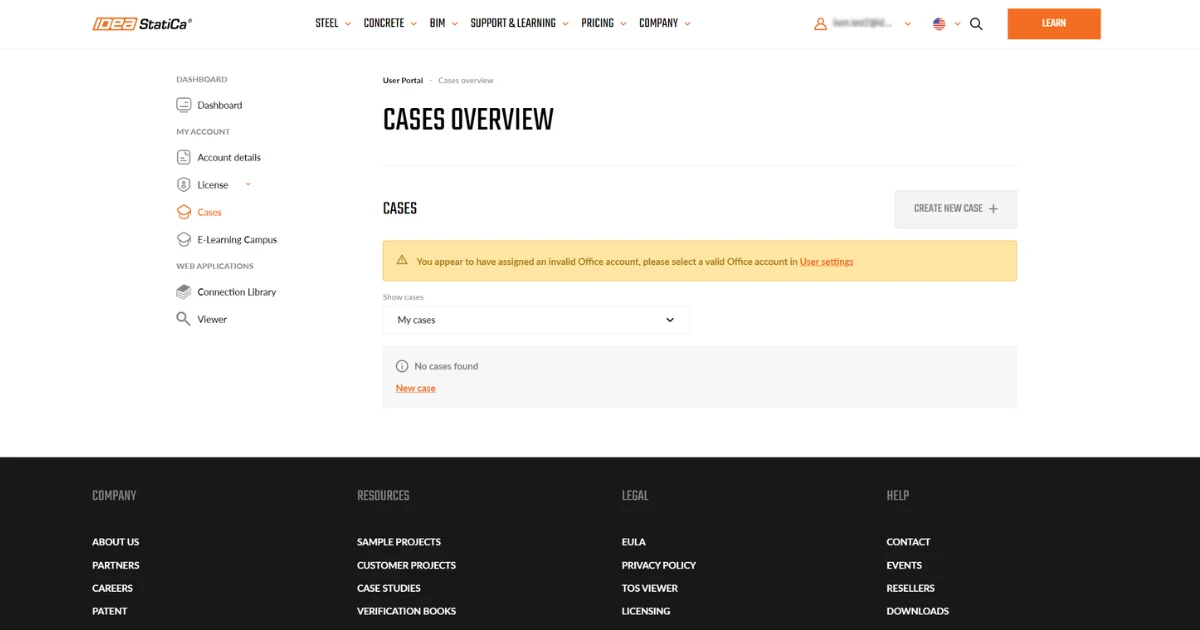The image size is (1200, 630).
Task: Open the language flag selector
Action: click(946, 24)
